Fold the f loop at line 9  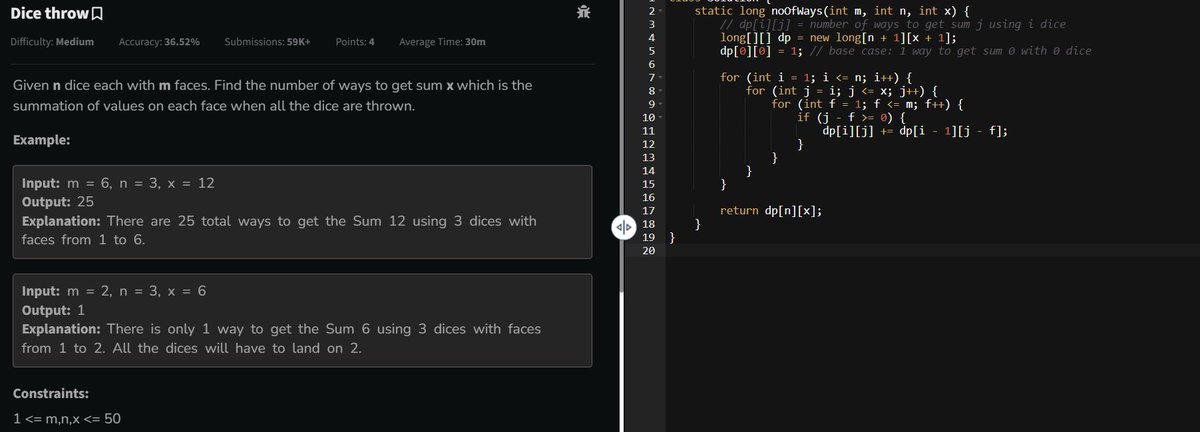pos(658,104)
